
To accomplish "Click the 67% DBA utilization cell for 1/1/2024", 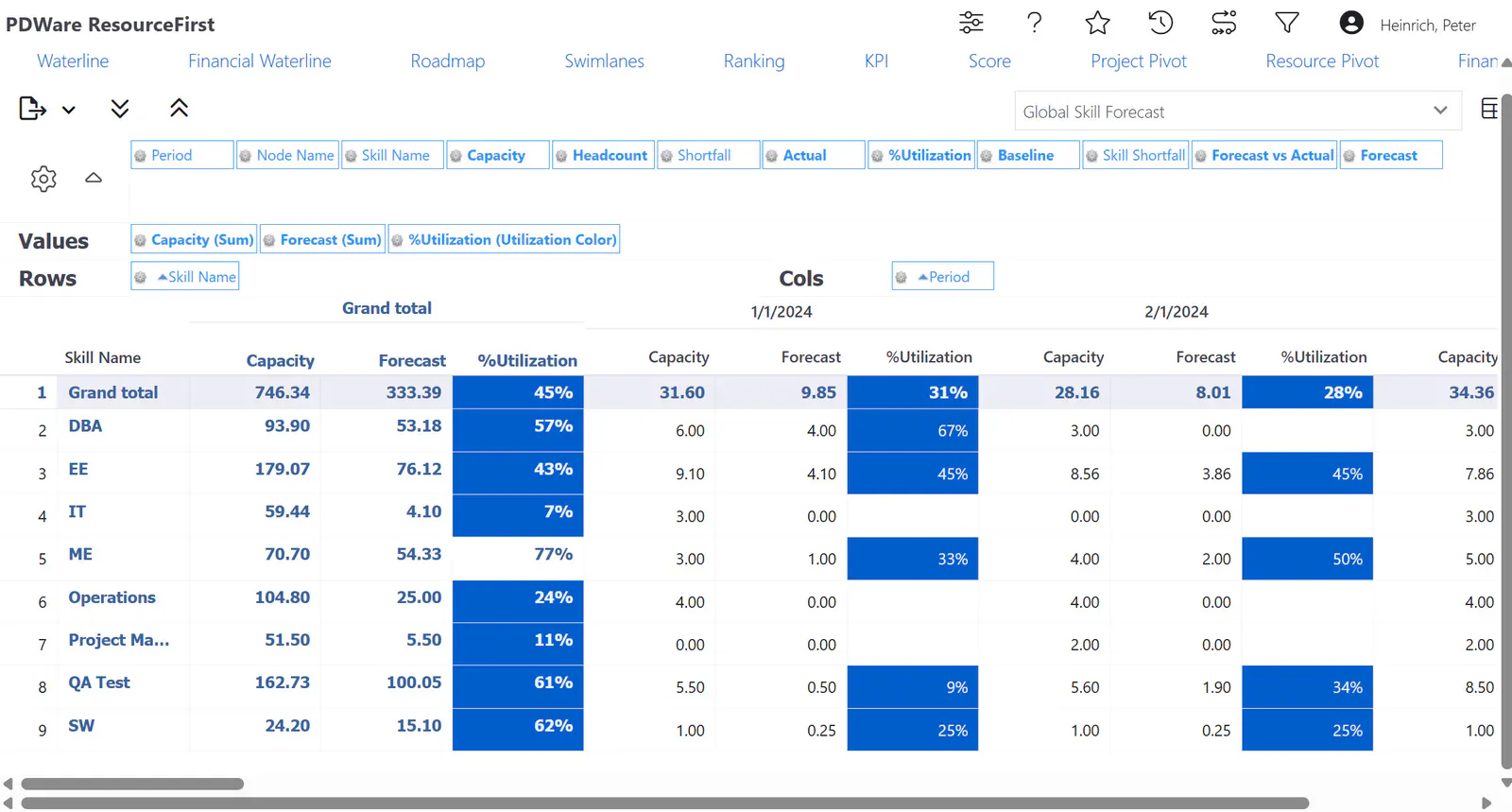I will [x=913, y=431].
